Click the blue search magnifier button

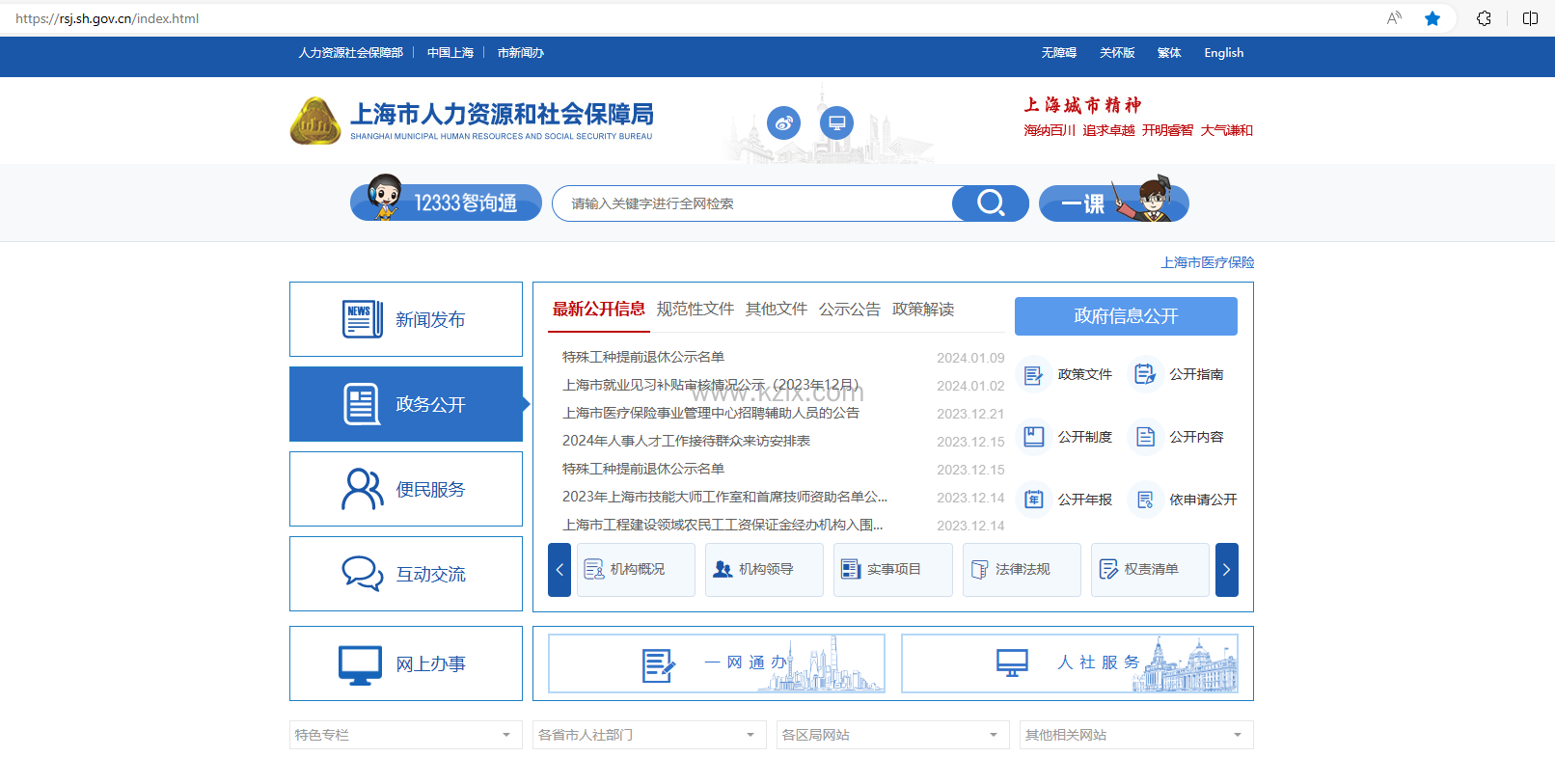point(990,203)
